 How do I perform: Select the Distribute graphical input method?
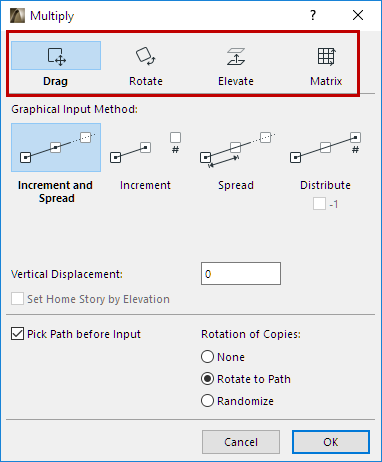(x=326, y=147)
